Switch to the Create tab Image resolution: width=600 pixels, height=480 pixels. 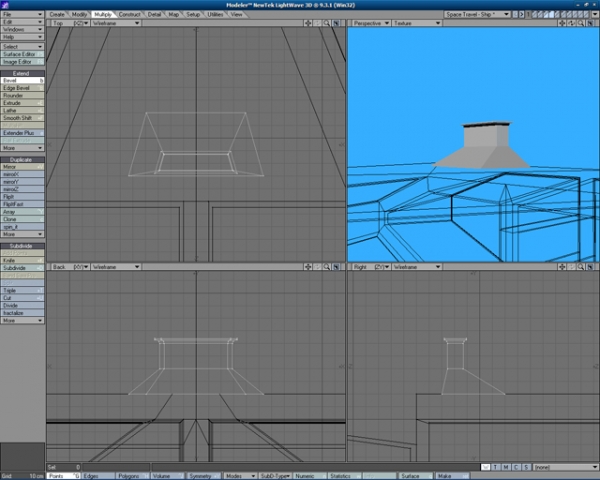(x=57, y=14)
